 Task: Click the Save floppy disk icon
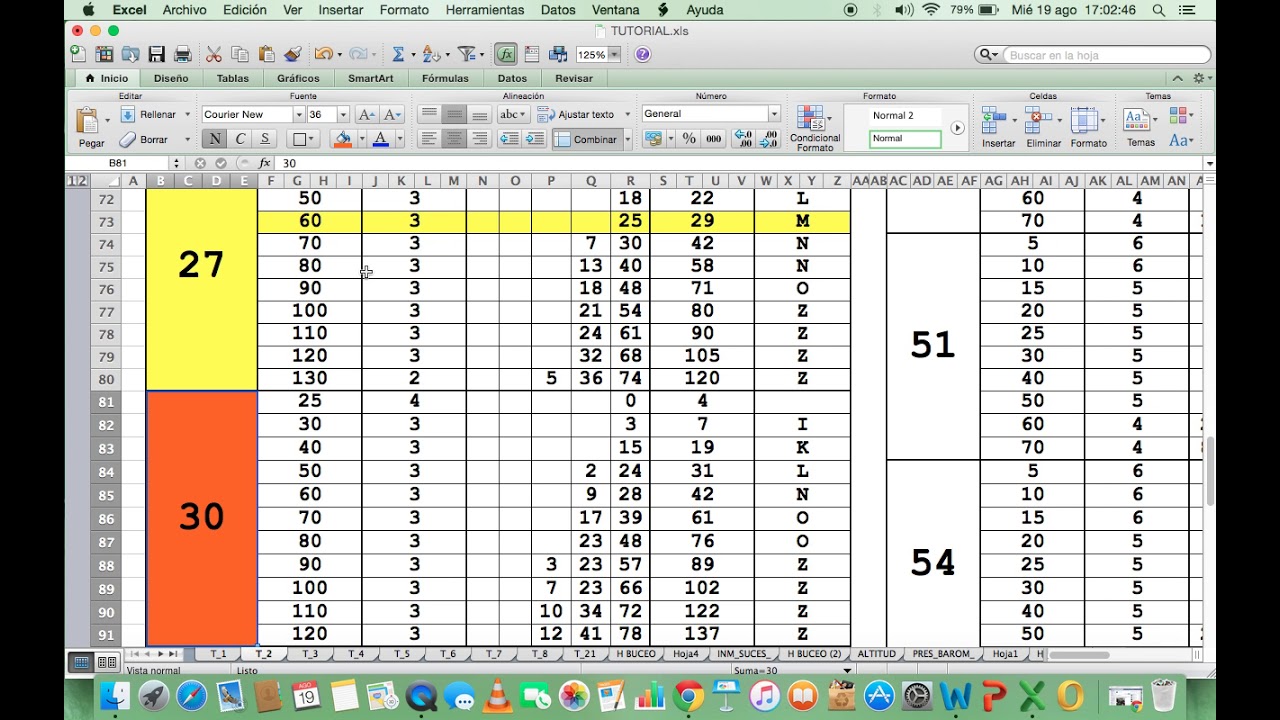coord(156,54)
